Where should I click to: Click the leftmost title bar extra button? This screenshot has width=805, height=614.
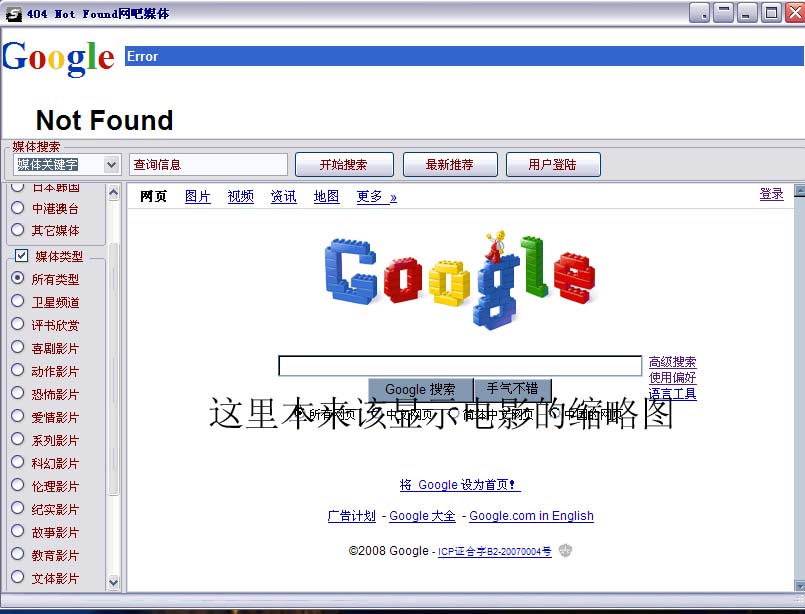coord(700,13)
